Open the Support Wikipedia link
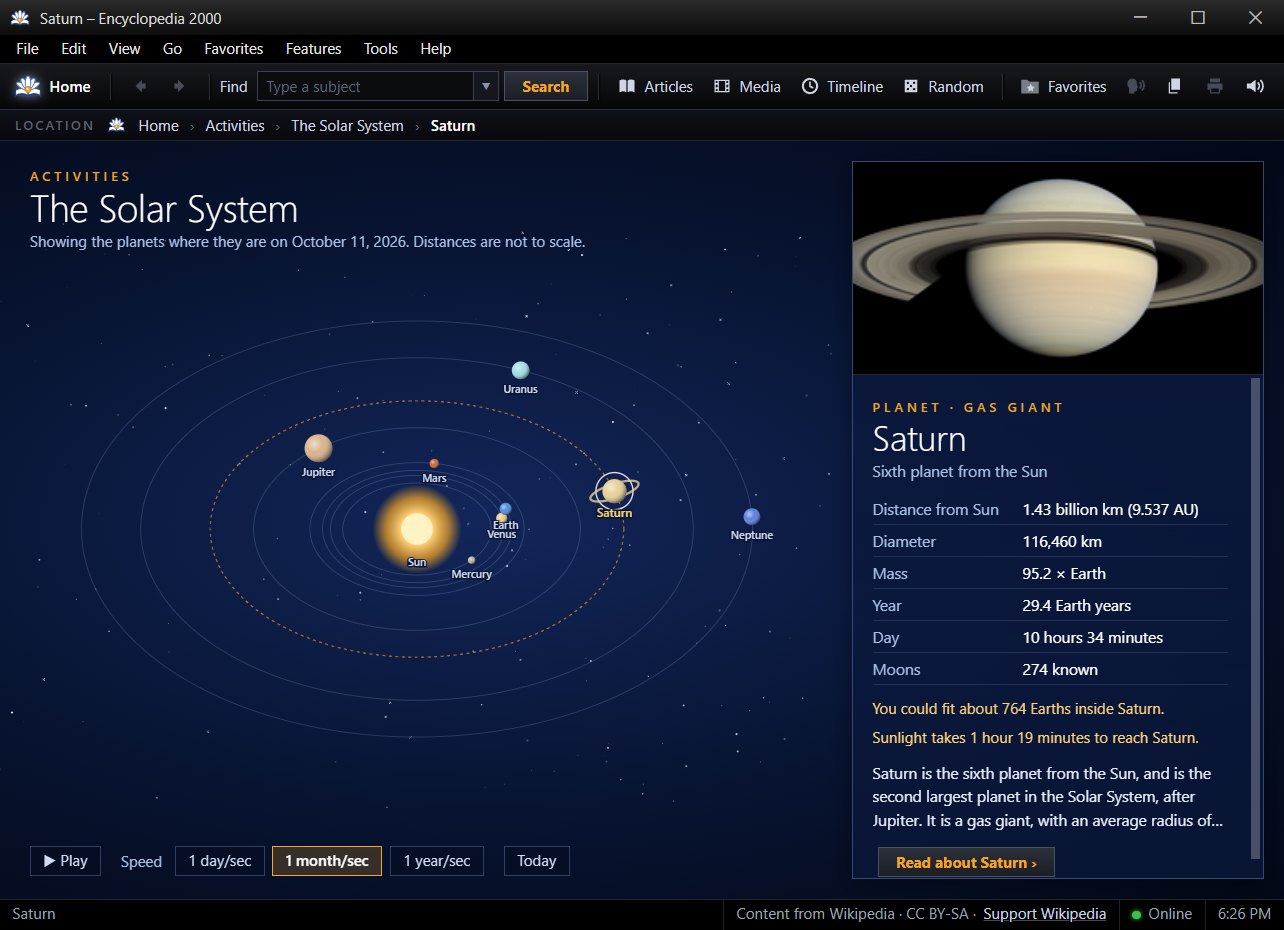 pyautogui.click(x=1044, y=914)
